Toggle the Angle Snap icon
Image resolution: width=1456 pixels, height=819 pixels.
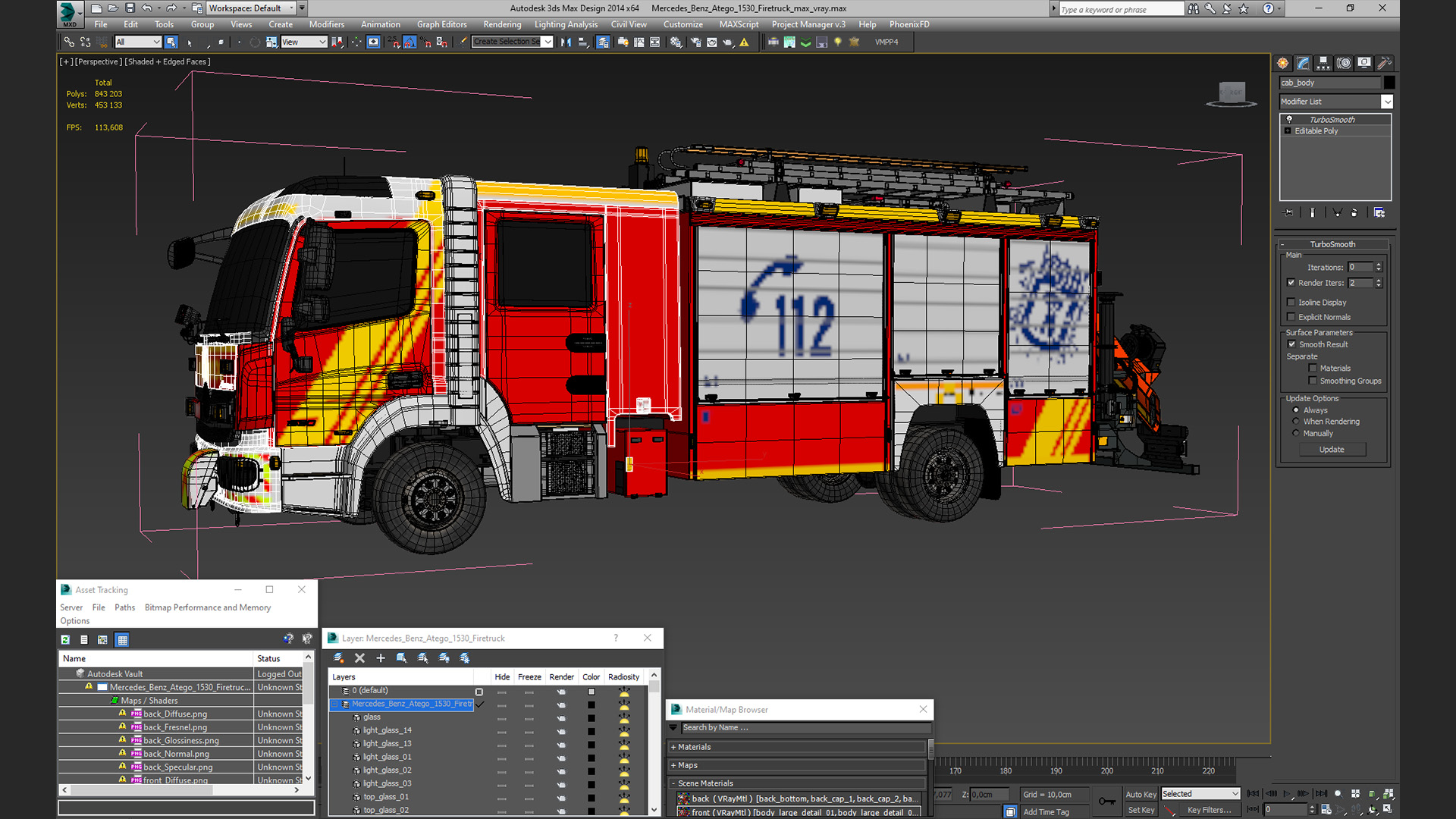(x=409, y=42)
